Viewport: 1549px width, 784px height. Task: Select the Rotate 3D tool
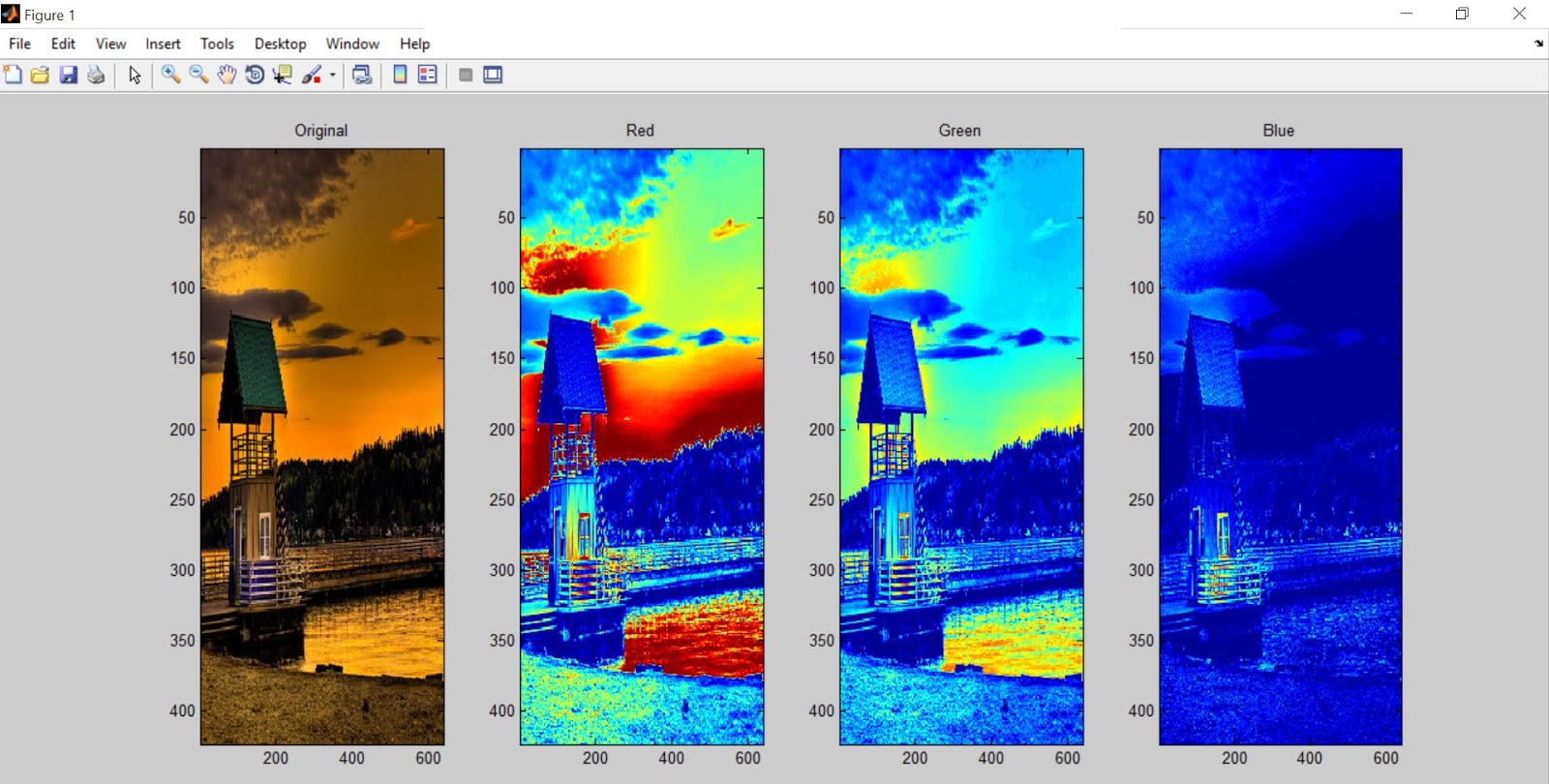point(255,75)
